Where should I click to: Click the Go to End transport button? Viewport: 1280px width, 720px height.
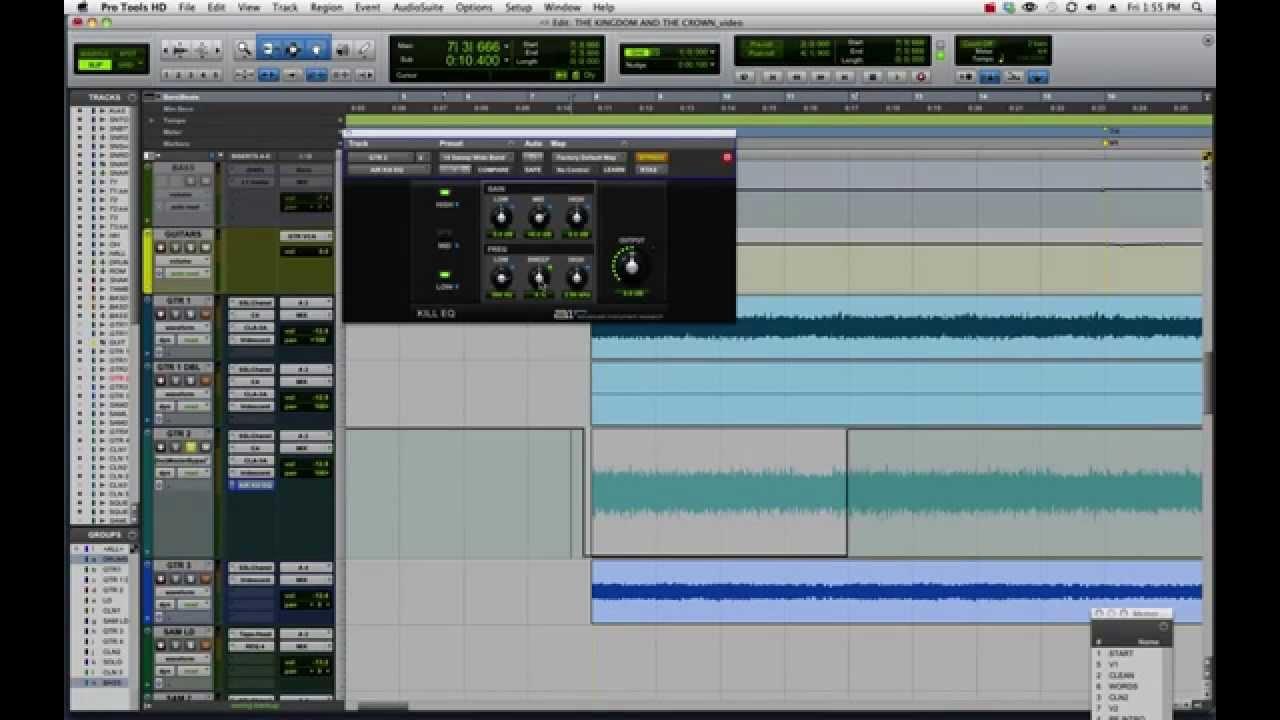click(x=846, y=76)
